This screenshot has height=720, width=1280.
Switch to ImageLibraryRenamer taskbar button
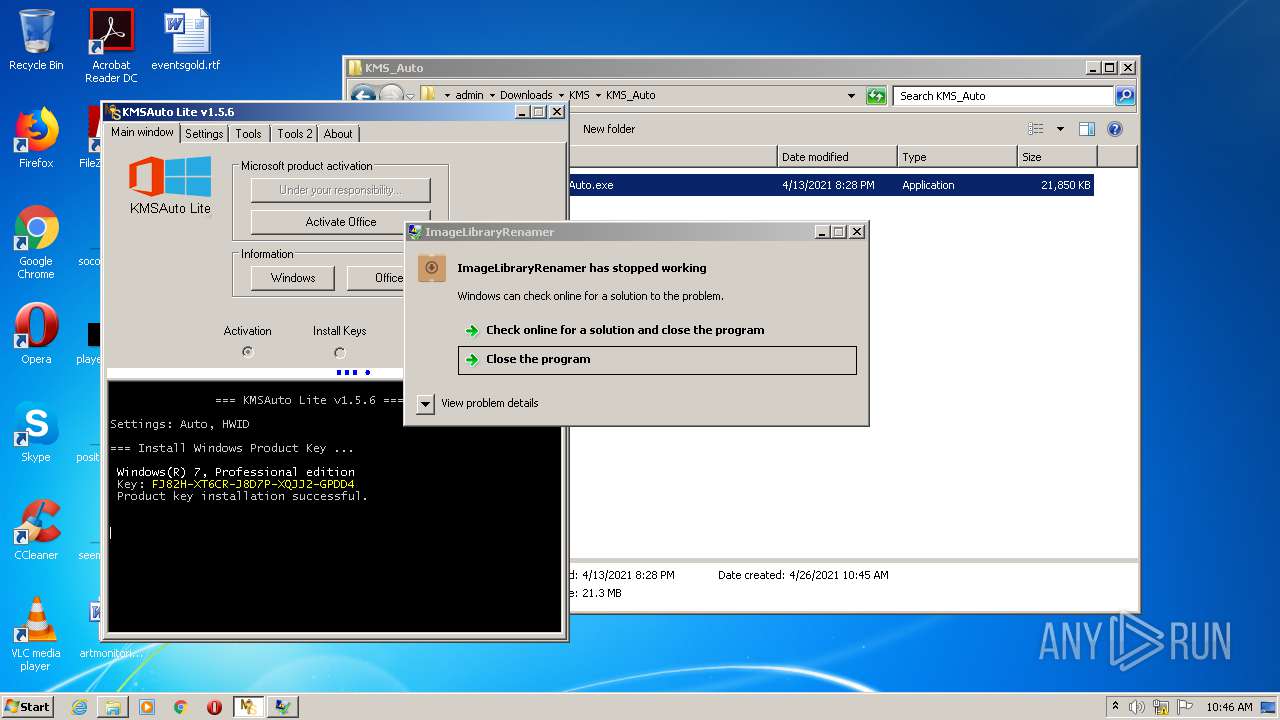pyautogui.click(x=283, y=707)
